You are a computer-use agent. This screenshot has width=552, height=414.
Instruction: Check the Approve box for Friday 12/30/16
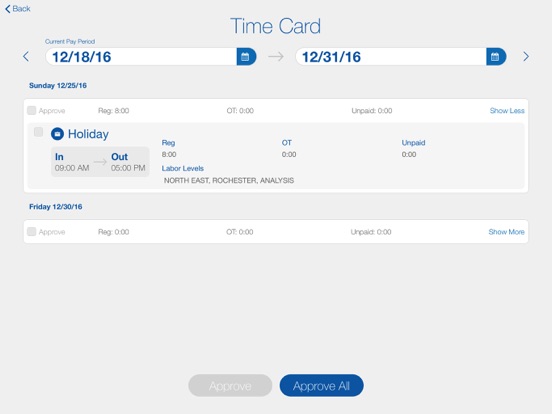click(x=32, y=232)
